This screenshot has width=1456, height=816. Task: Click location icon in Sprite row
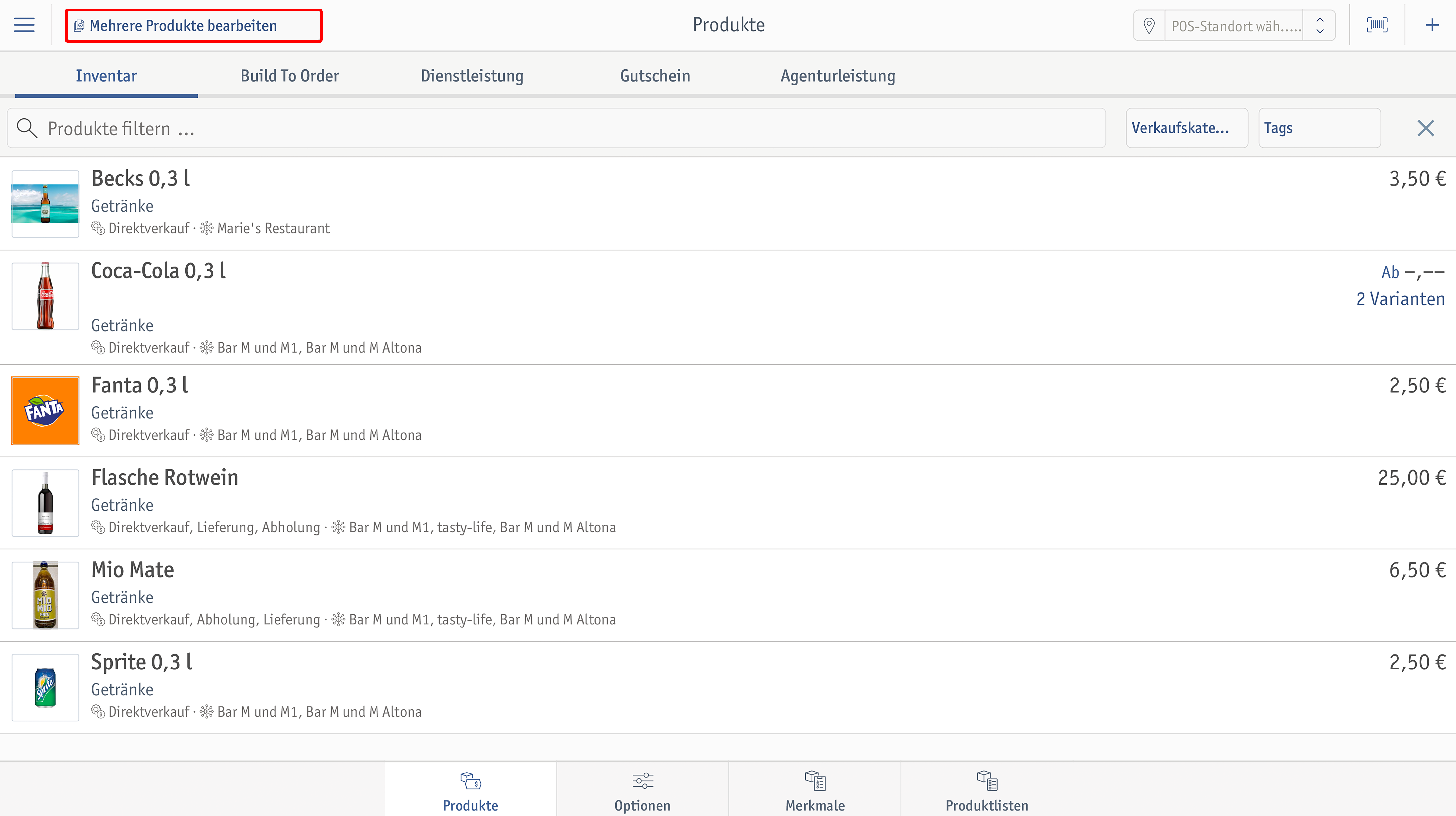(207, 712)
